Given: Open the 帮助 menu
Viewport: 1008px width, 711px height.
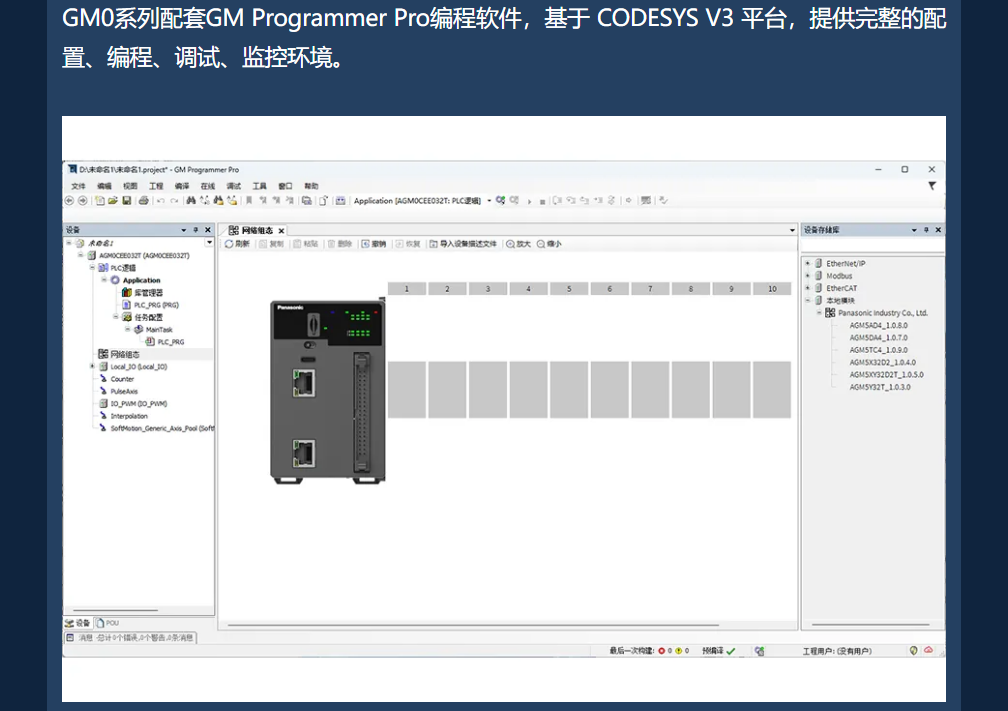Looking at the screenshot, I should pos(311,186).
